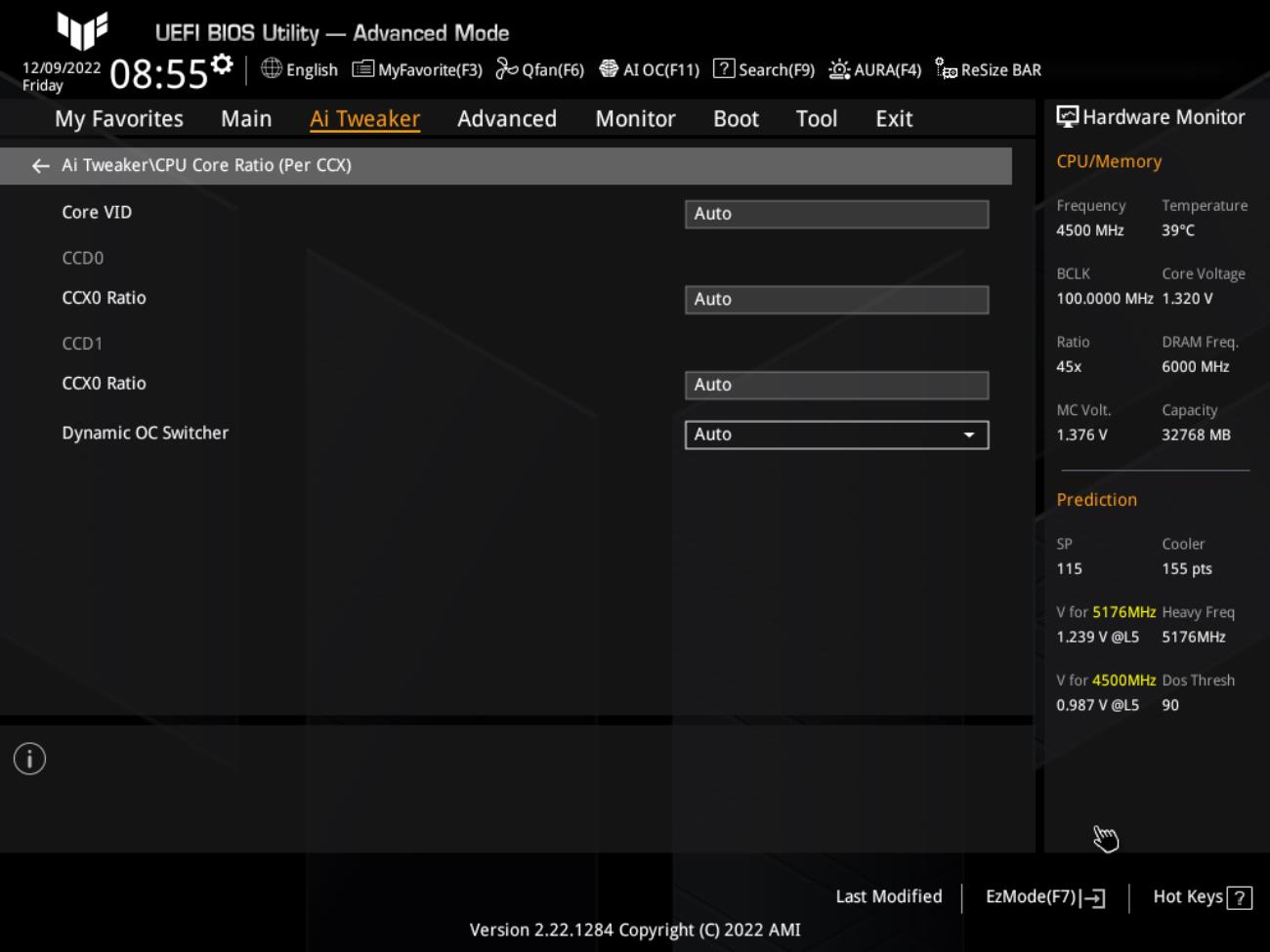Go to the Monitor tab
Image resolution: width=1270 pixels, height=952 pixels.
[635, 119]
